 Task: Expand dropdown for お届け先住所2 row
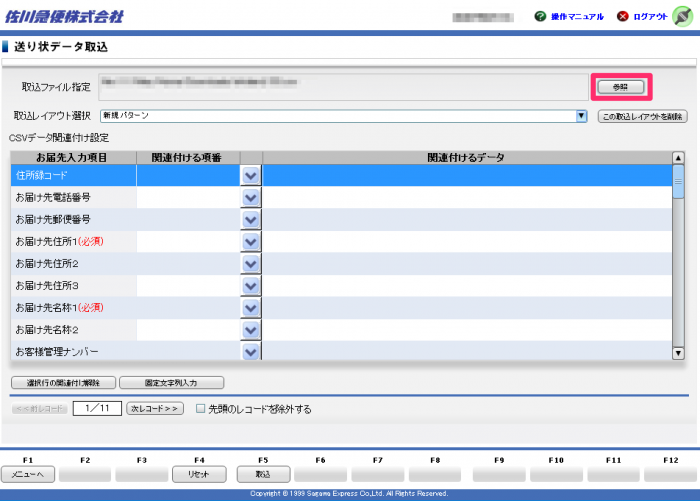pyautogui.click(x=251, y=264)
